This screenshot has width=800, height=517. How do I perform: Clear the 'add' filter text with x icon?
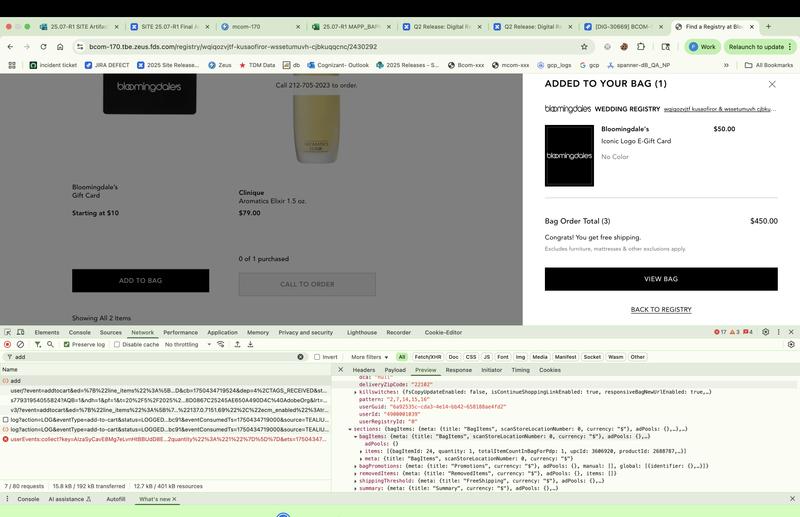click(x=301, y=357)
